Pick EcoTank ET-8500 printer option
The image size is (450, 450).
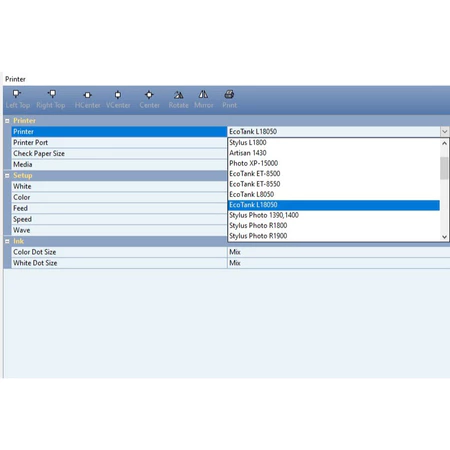334,174
